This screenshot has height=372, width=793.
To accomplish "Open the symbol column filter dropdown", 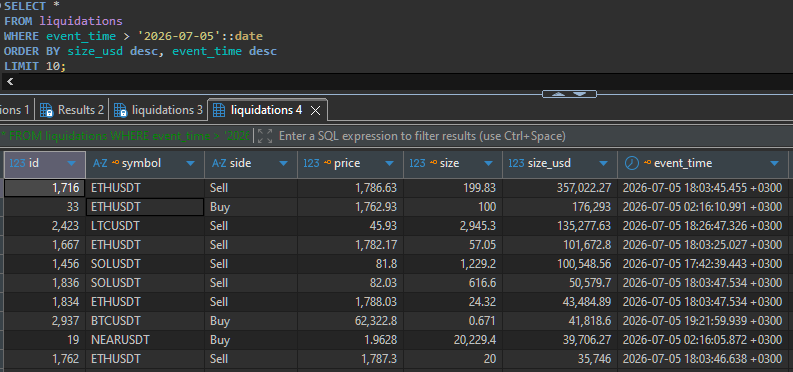I will [190, 163].
